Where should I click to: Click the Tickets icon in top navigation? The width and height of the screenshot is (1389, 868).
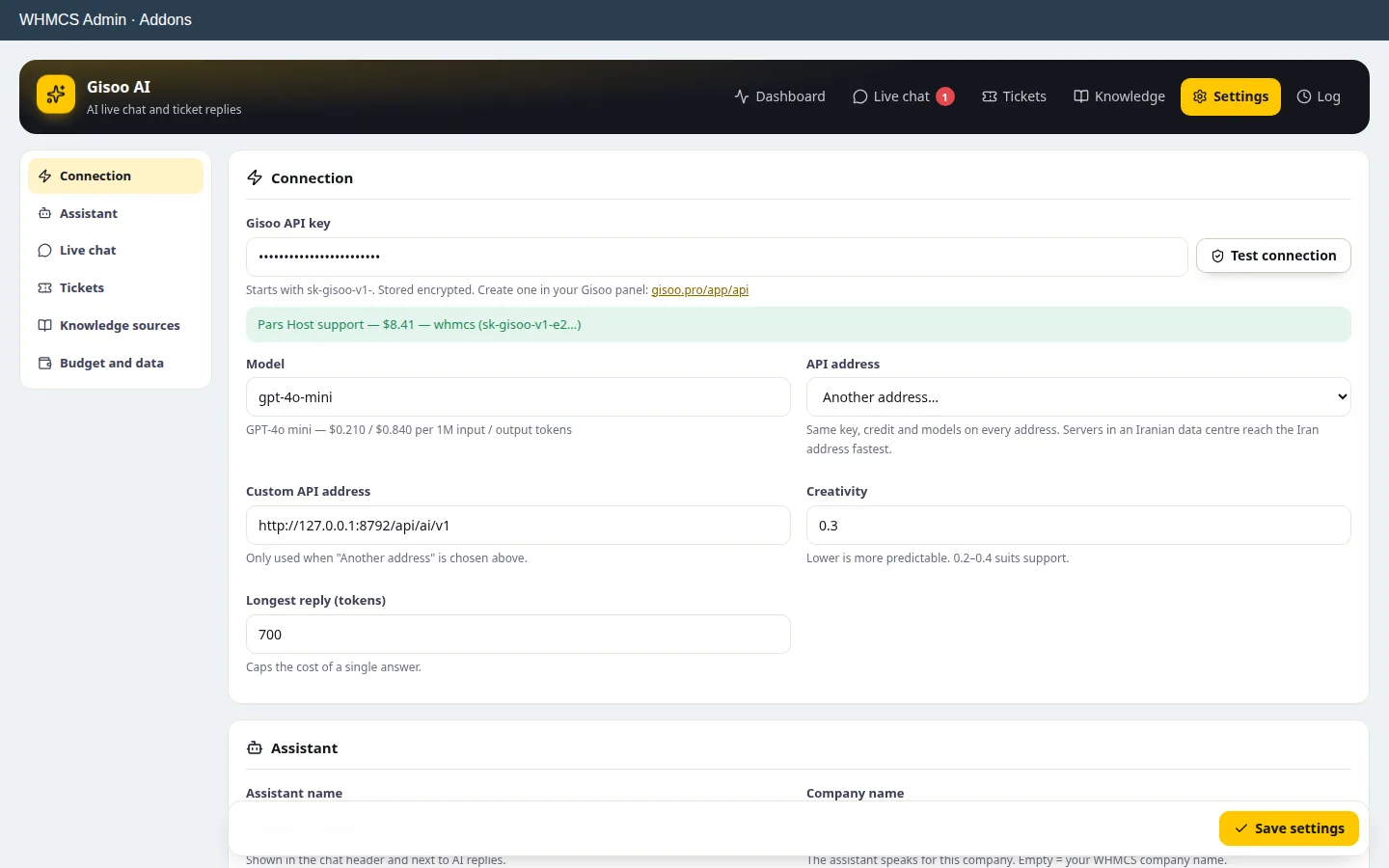pos(990,96)
